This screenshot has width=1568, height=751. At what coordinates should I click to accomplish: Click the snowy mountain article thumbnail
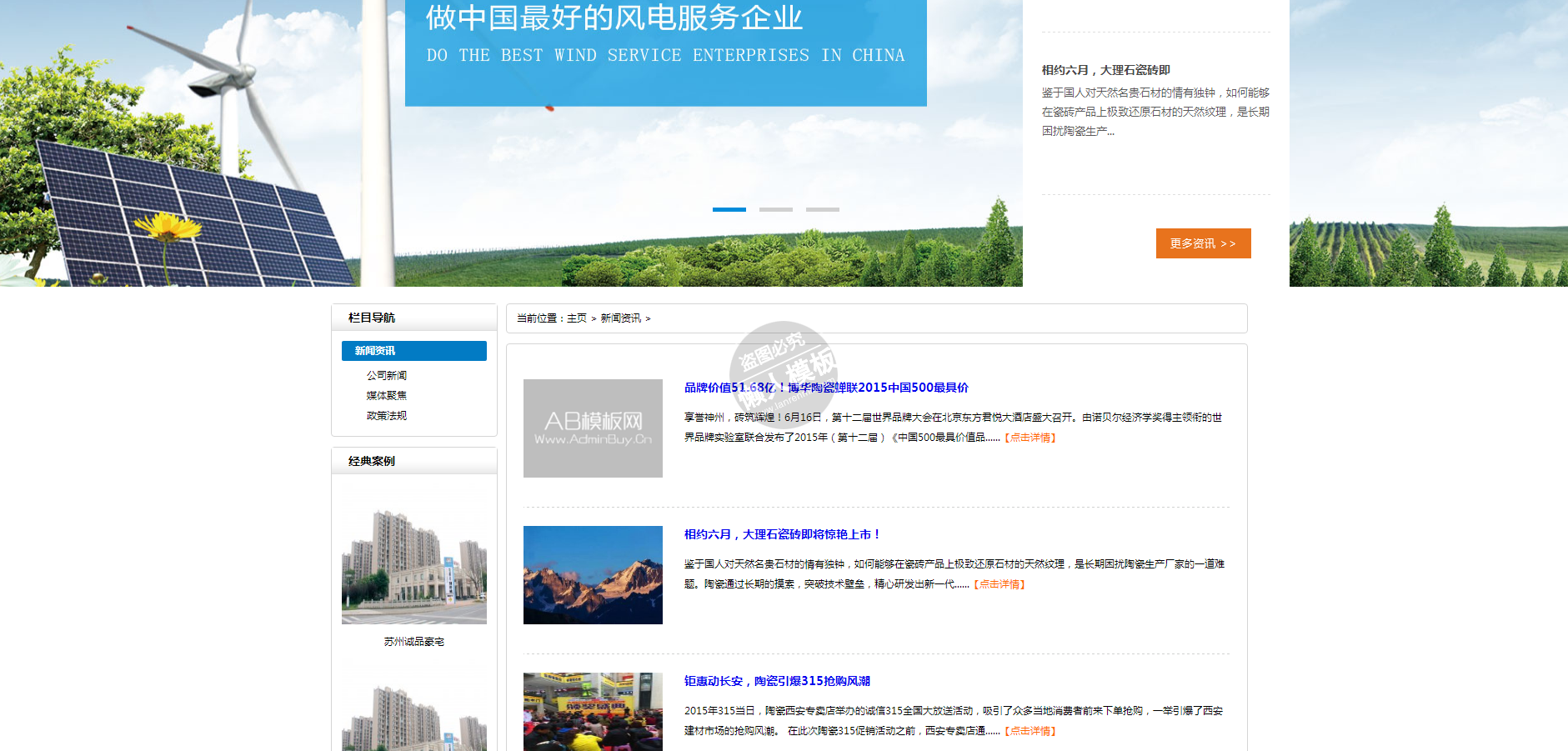pos(593,575)
